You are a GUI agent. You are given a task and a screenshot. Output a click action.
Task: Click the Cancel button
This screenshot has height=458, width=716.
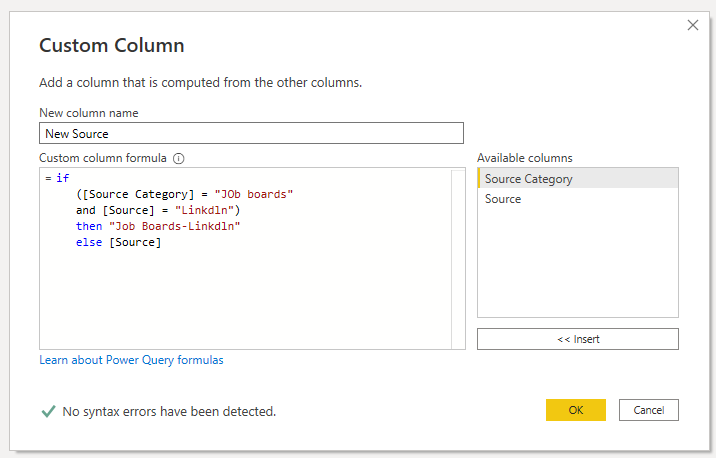[648, 410]
